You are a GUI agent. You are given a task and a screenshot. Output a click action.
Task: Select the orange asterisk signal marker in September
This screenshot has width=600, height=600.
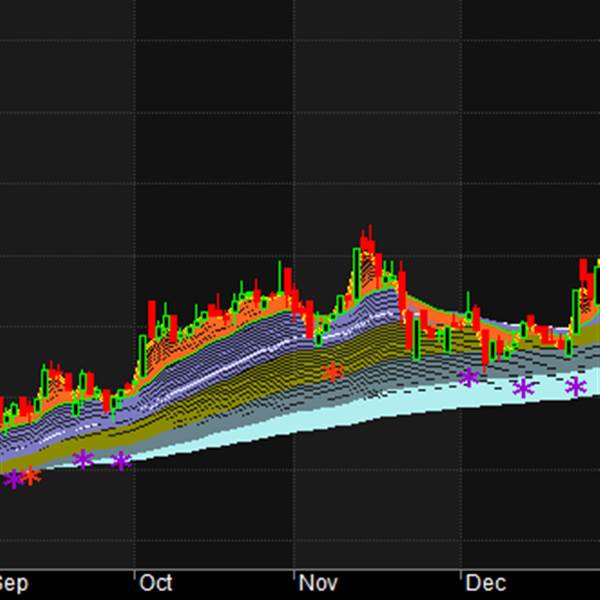(x=31, y=476)
